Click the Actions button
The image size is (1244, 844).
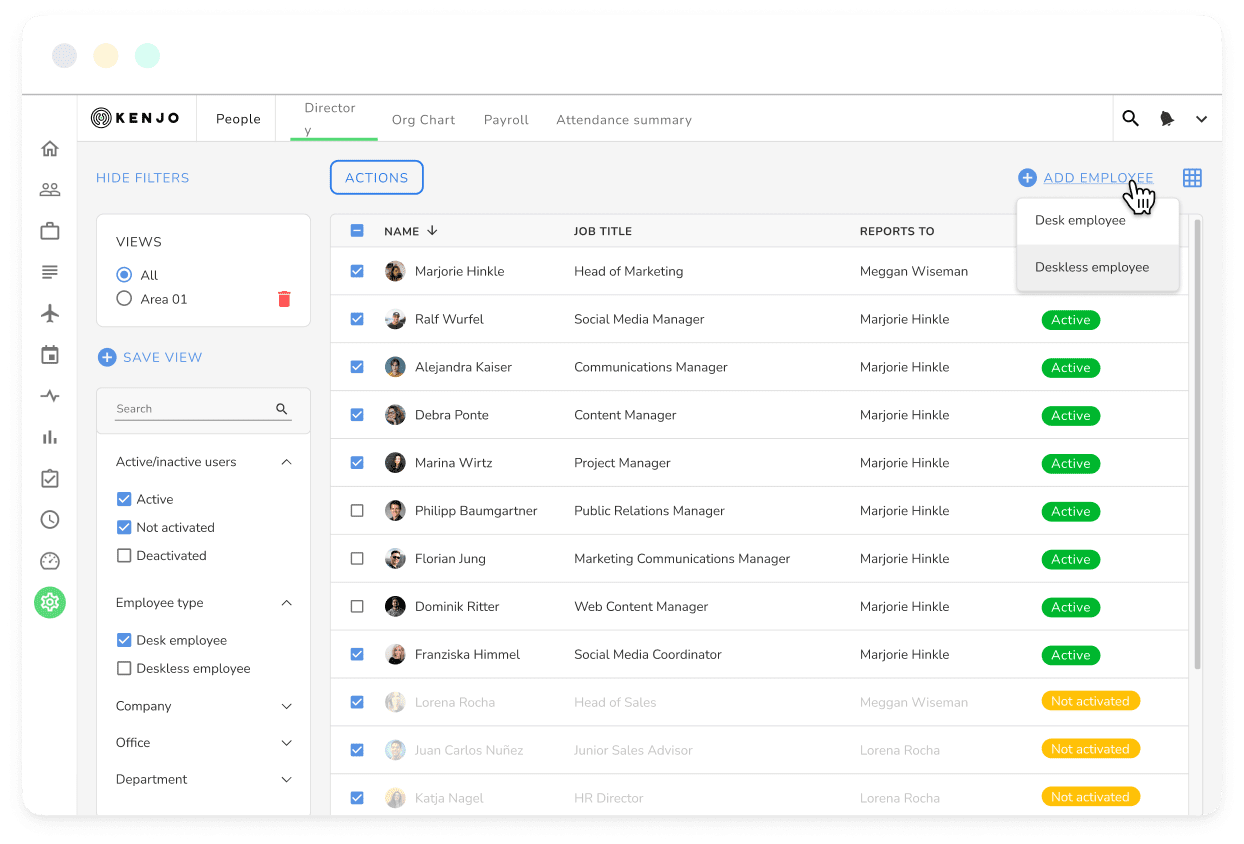(377, 178)
